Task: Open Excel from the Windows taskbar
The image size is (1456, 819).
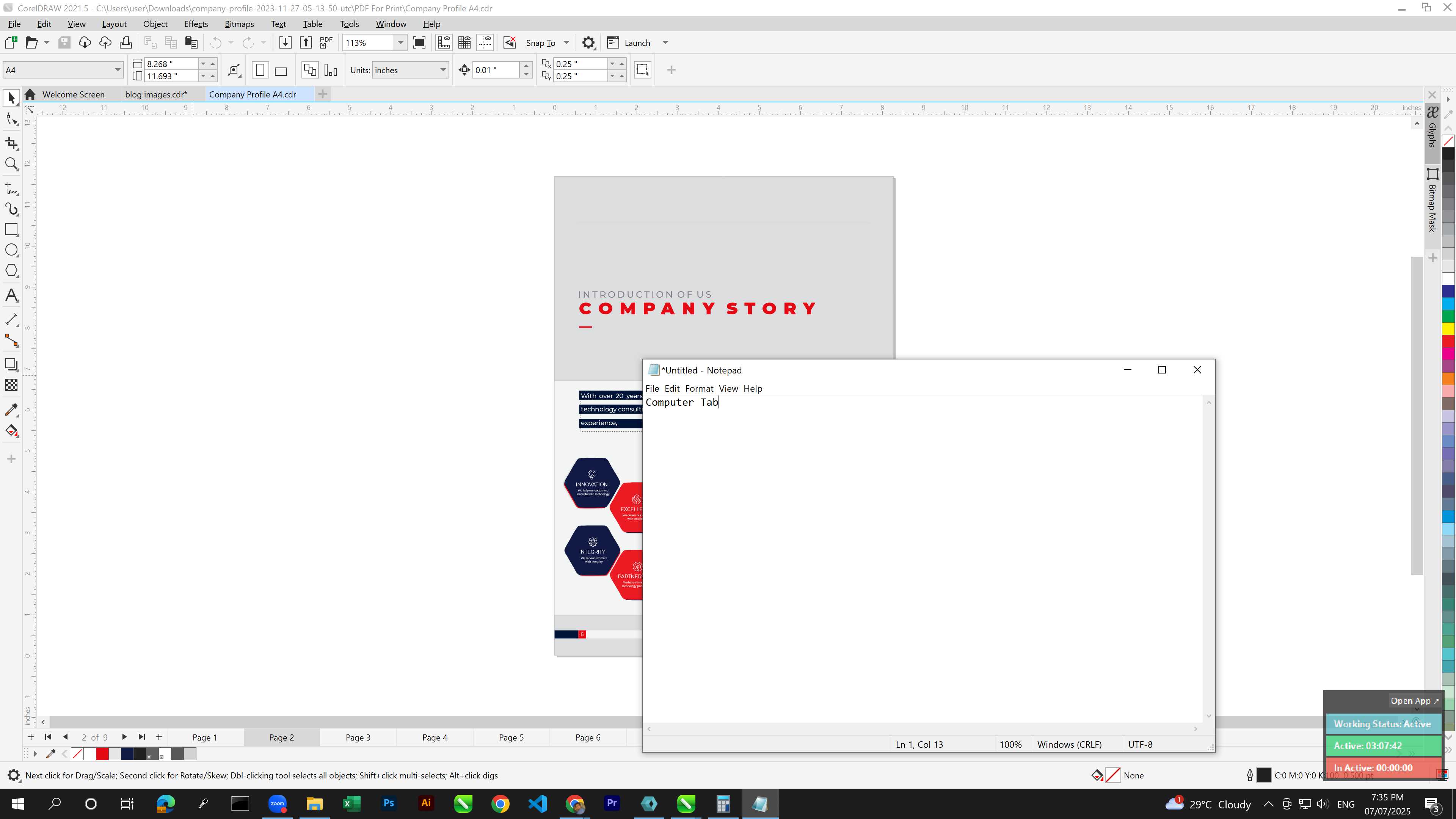Action: click(351, 804)
